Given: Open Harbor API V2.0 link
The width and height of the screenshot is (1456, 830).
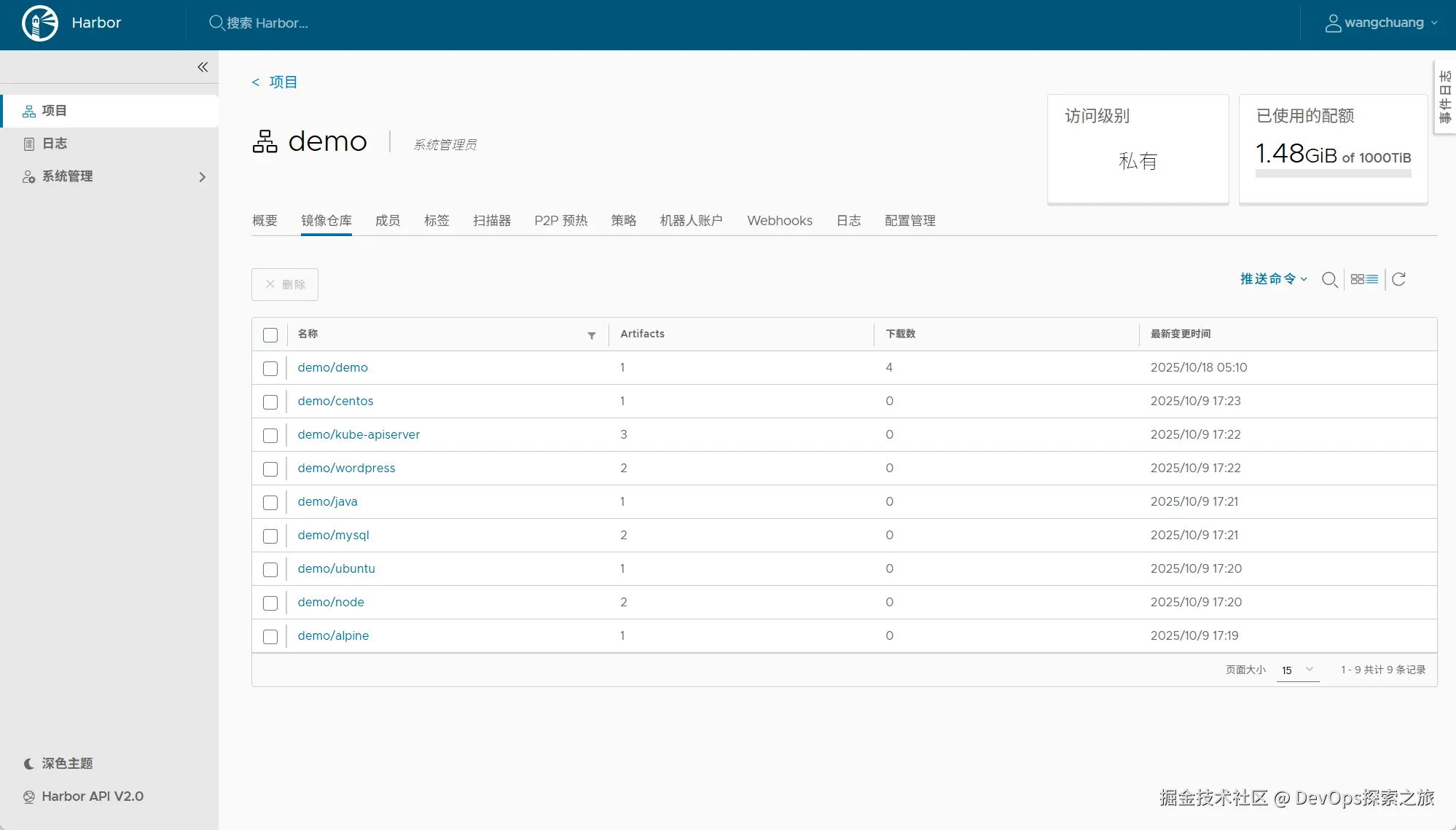Looking at the screenshot, I should click(92, 796).
